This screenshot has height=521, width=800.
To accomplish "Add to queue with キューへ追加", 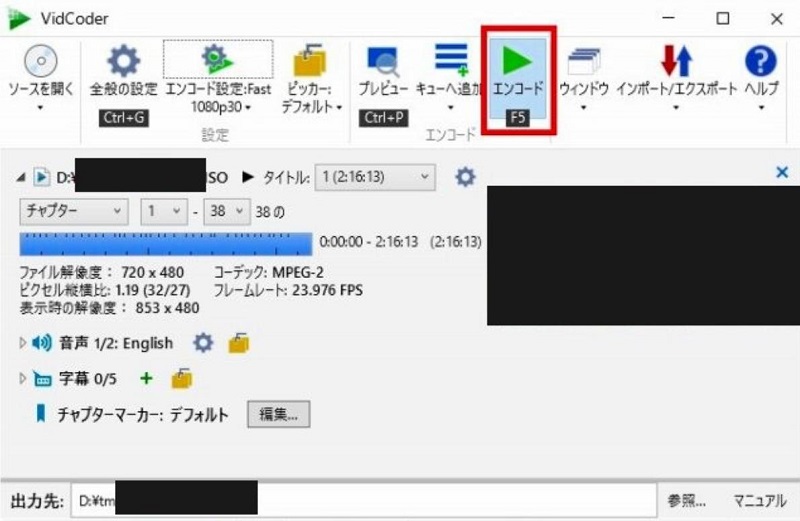I will coord(451,60).
